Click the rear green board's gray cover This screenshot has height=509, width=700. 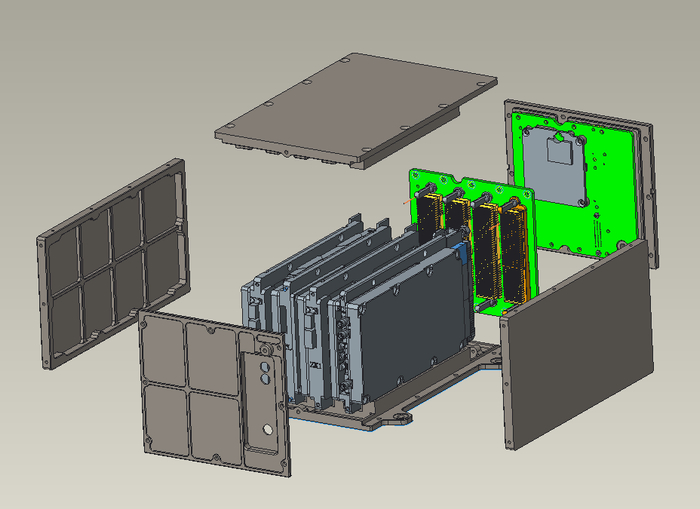554,166
